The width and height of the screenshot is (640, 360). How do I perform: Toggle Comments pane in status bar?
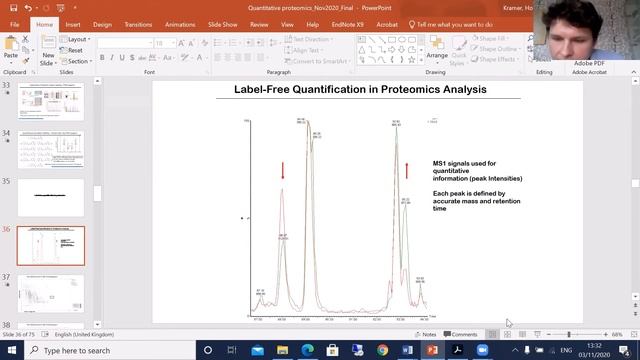460,334
